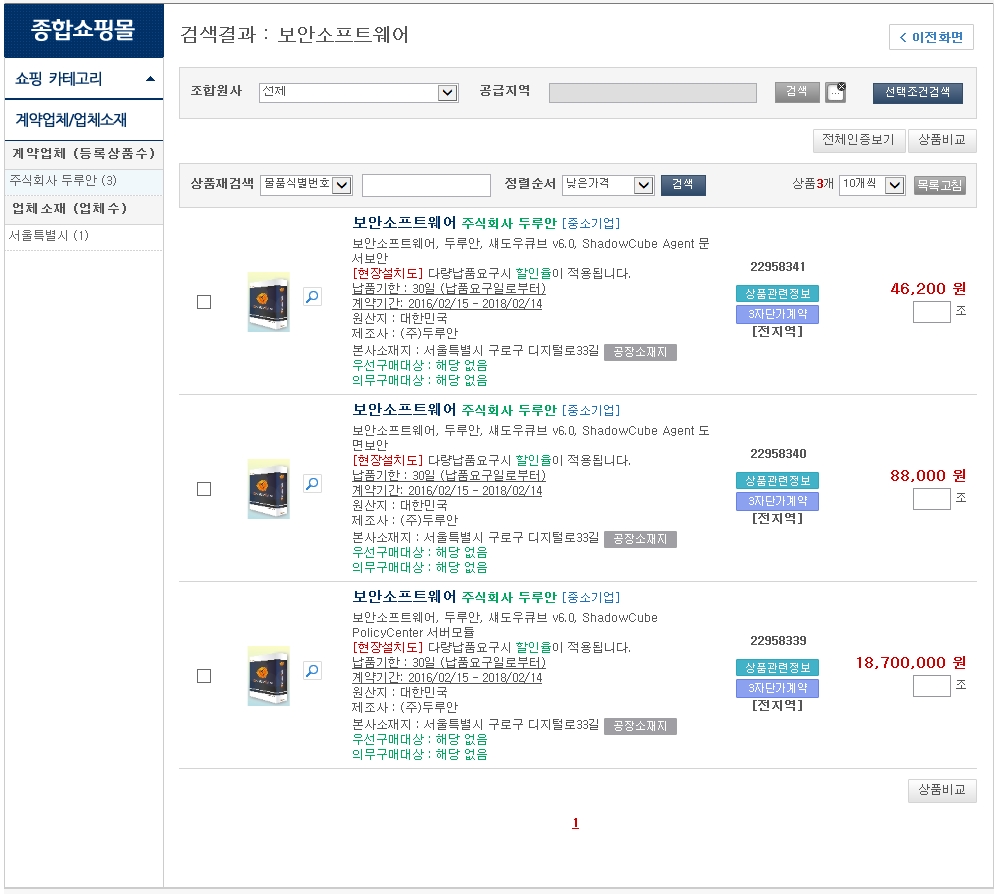Image resolution: width=1001 pixels, height=894 pixels.
Task: Expand the 10개씩 items-per-page dropdown
Action: tap(894, 185)
